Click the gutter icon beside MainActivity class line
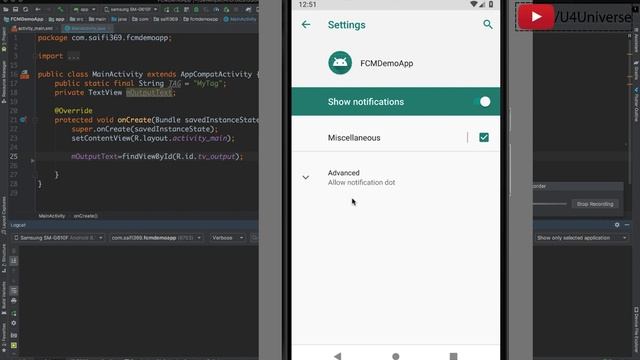This screenshot has height=360, width=640. tap(24, 75)
